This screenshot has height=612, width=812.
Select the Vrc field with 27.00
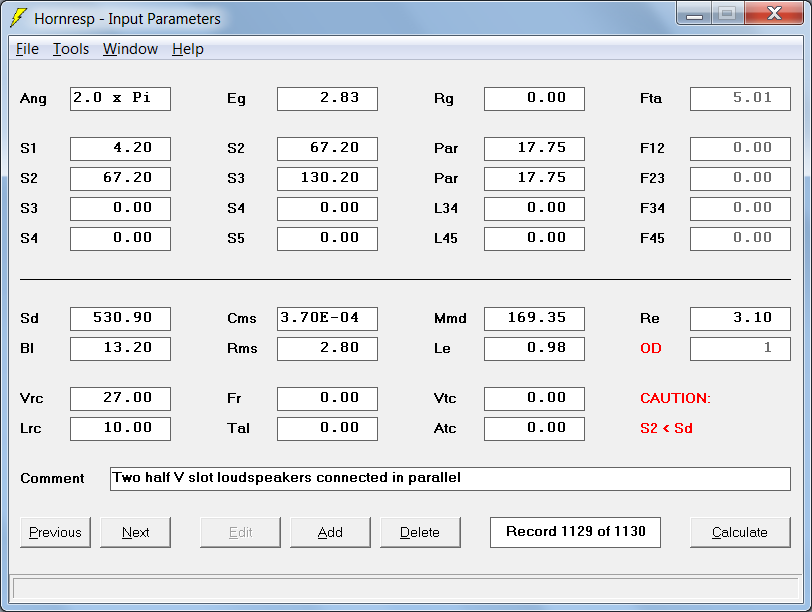click(x=120, y=399)
